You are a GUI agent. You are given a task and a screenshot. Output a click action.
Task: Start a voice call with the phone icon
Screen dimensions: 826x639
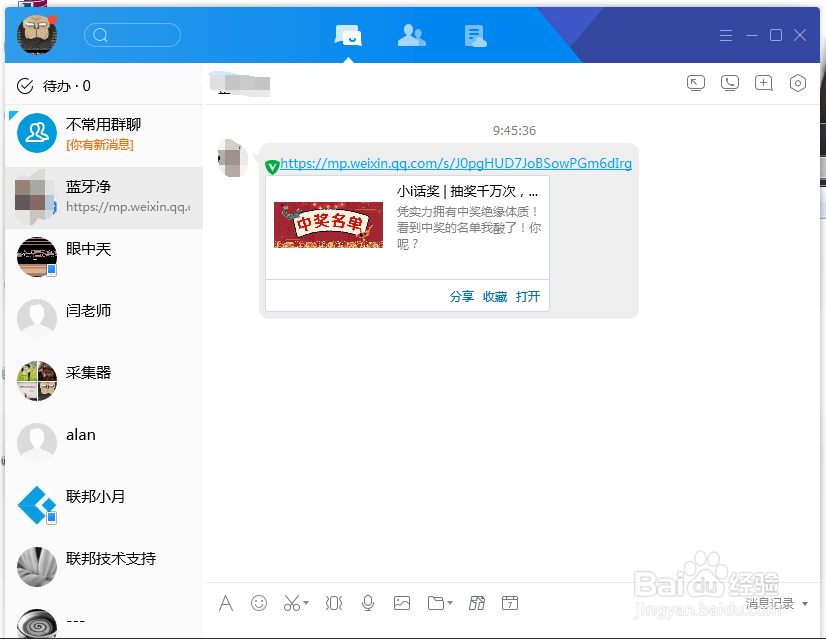coord(729,83)
